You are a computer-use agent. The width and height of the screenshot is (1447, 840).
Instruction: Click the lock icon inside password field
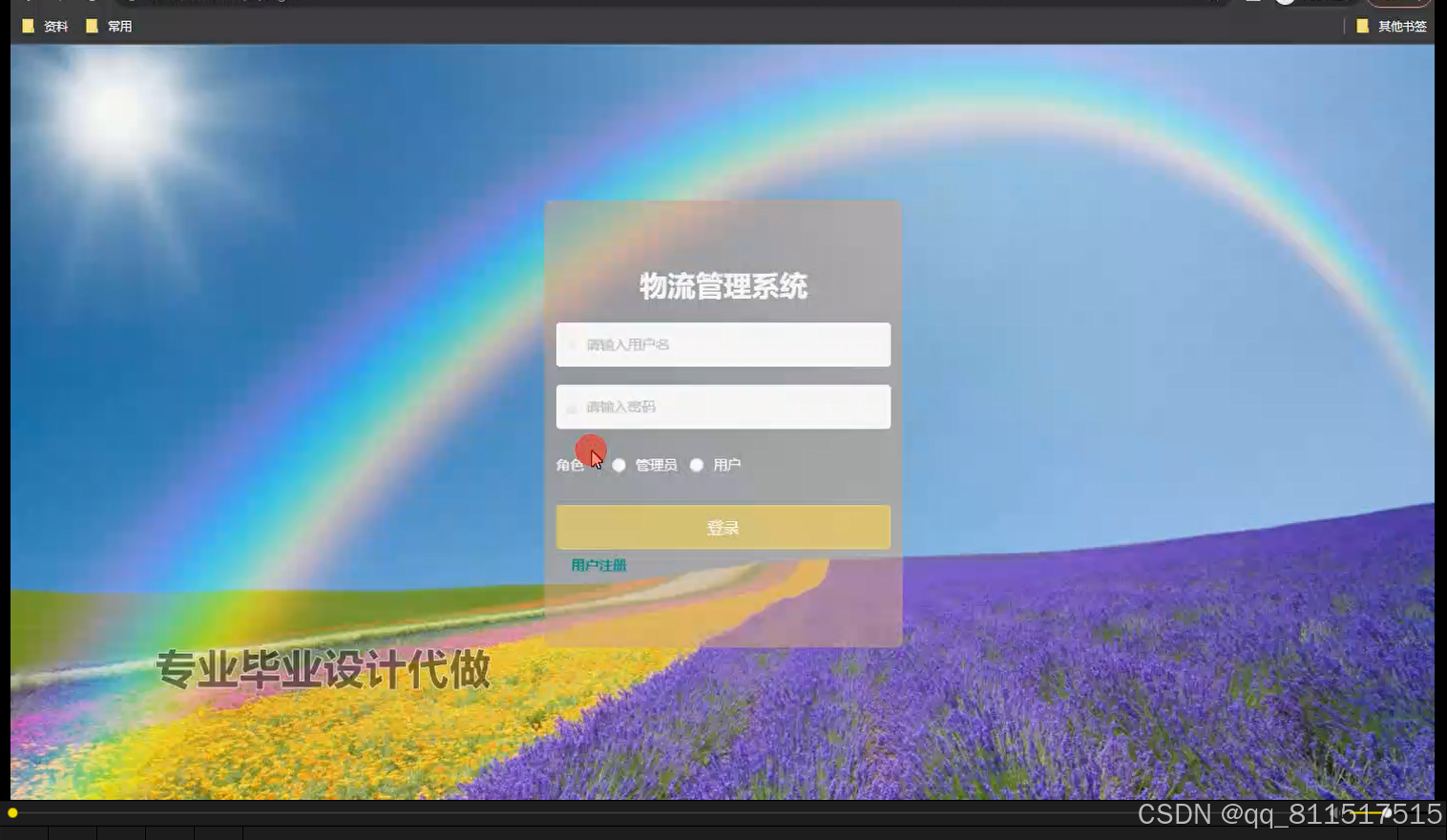(573, 406)
